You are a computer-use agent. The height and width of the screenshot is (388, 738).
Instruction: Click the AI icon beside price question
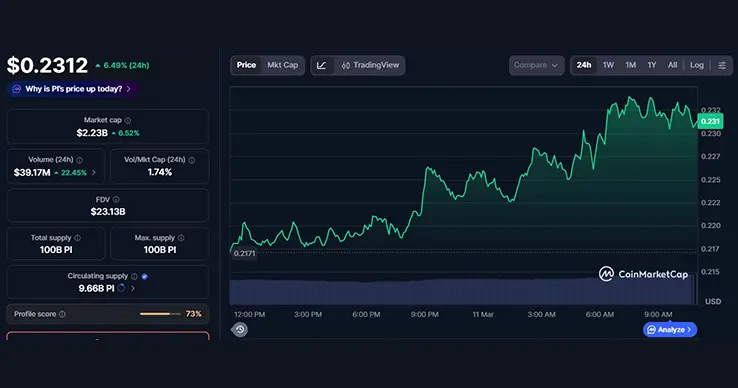tap(17, 89)
